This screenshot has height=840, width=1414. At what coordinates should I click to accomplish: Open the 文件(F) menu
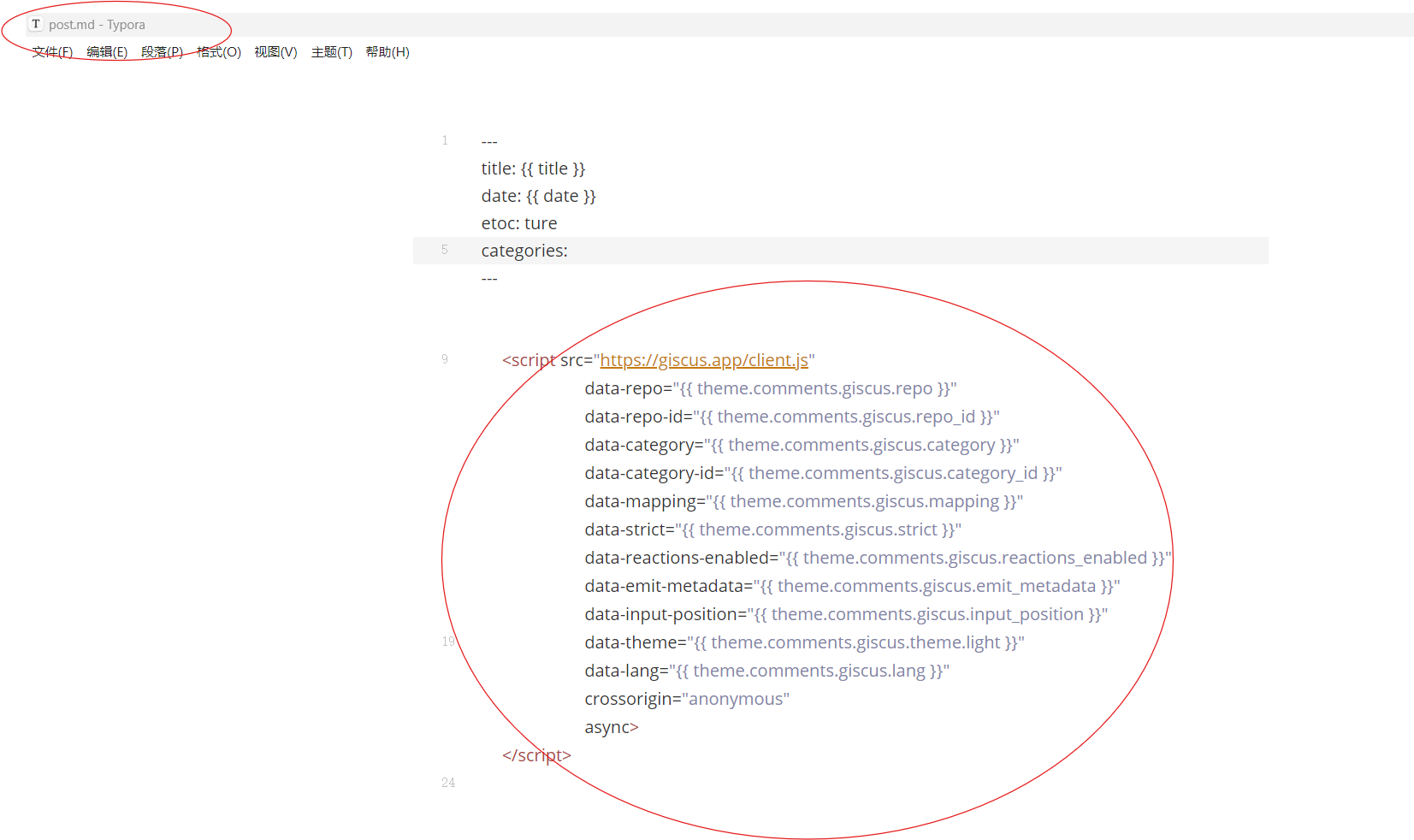[x=52, y=52]
